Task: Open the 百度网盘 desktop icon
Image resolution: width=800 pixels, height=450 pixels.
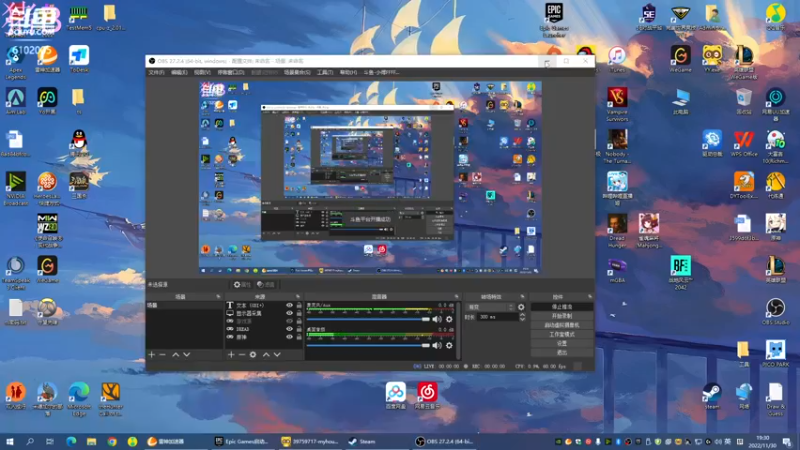Action: click(395, 396)
